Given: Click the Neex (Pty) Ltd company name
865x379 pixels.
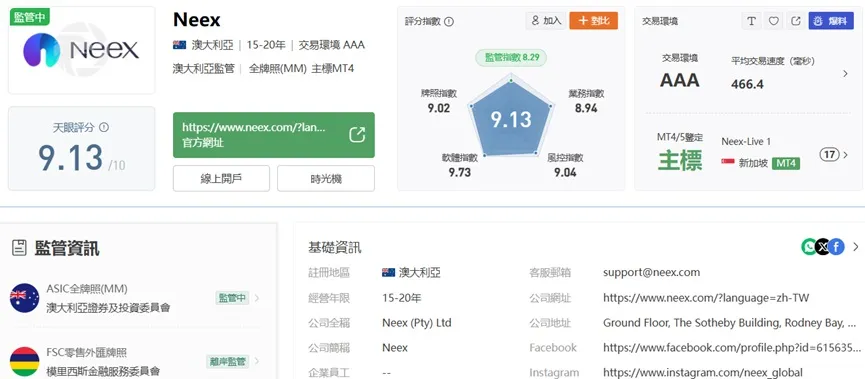Looking at the screenshot, I should coord(417,323).
